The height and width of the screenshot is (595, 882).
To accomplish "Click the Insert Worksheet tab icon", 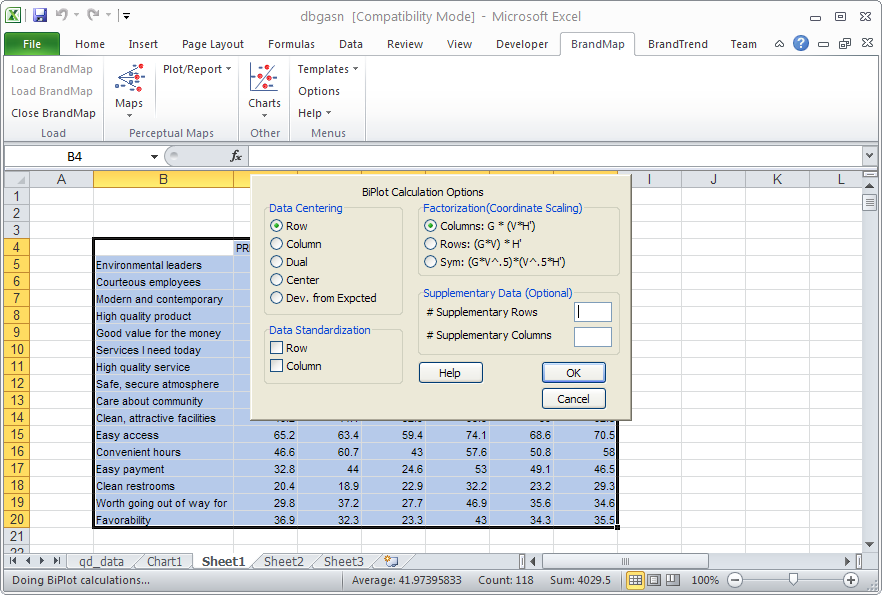I will click(391, 562).
